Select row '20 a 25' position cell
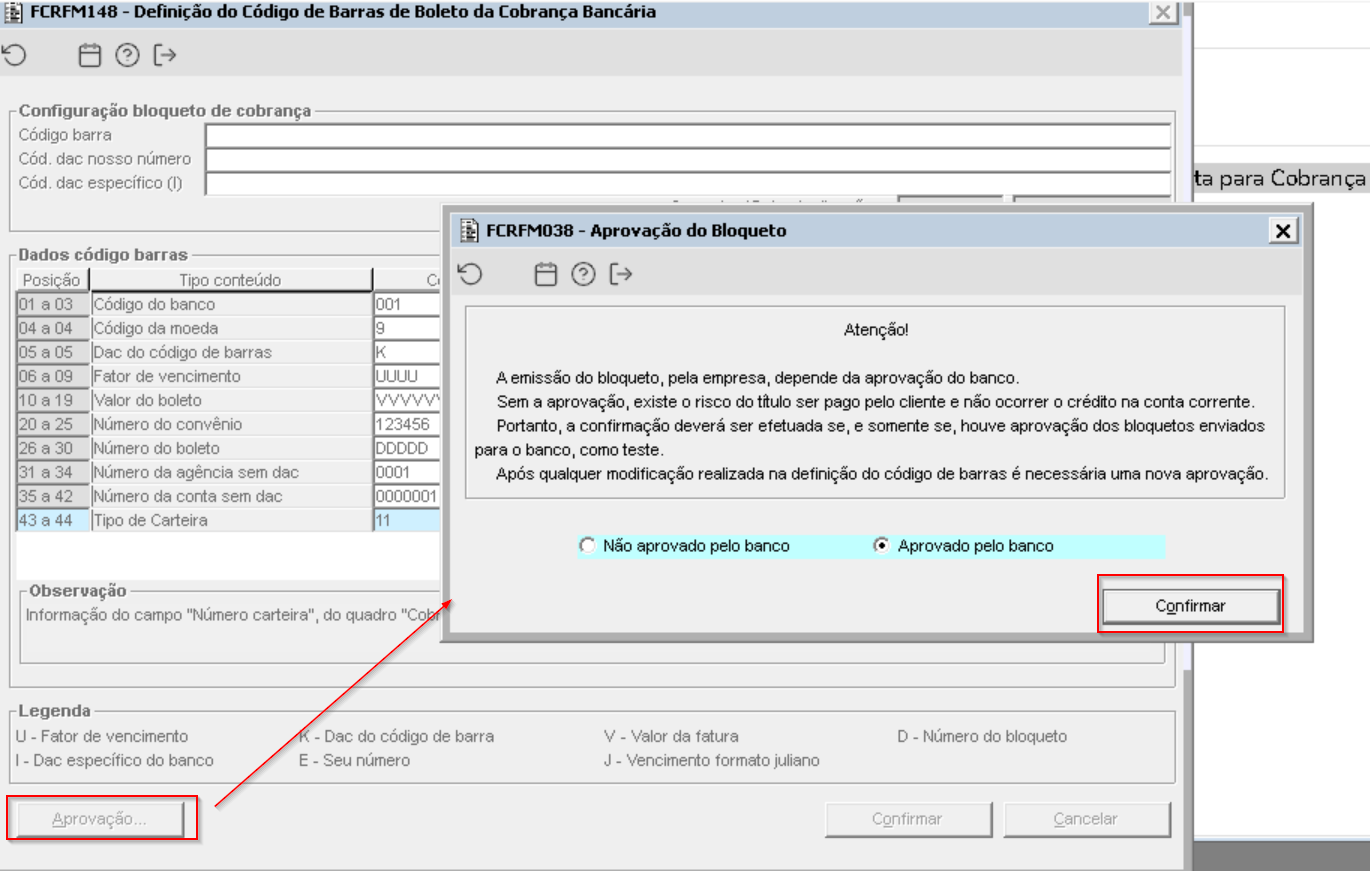 click(53, 424)
